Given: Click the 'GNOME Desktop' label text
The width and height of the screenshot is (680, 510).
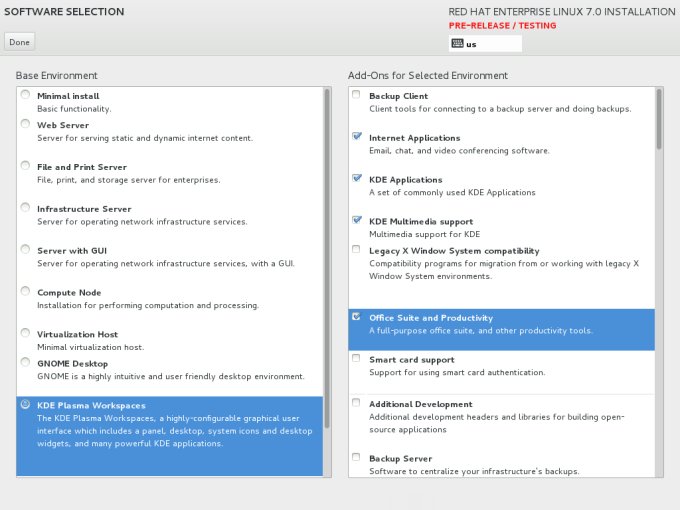Looking at the screenshot, I should tap(72, 364).
